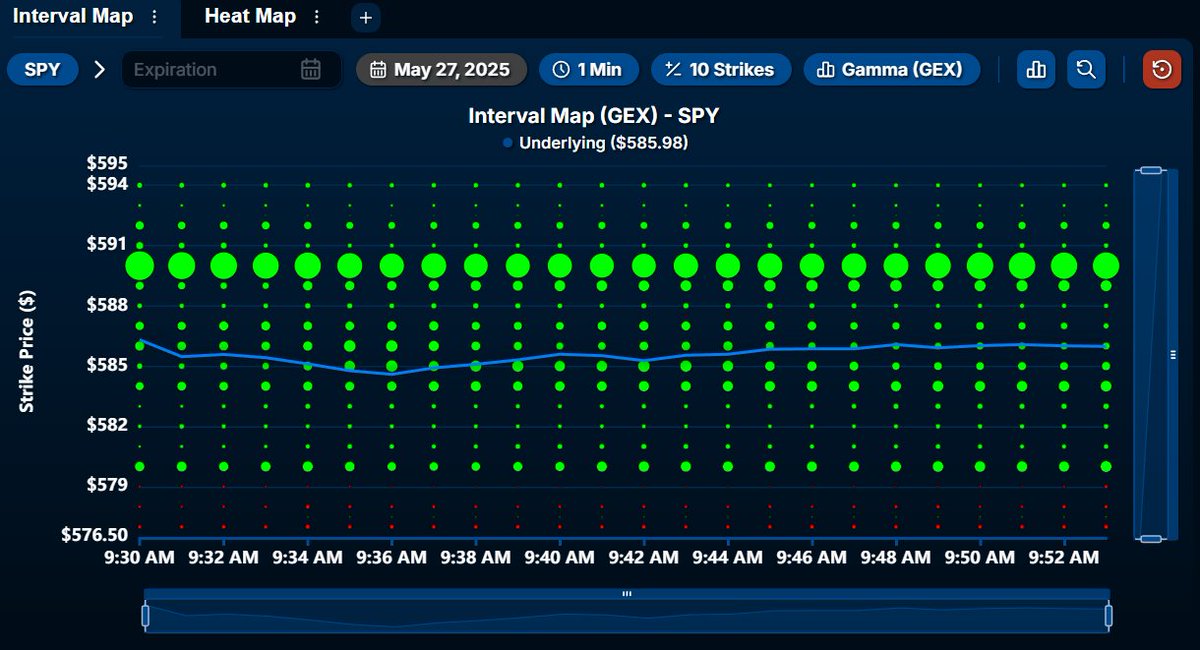Image resolution: width=1200 pixels, height=650 pixels.
Task: Click the $580 strike bubble at 9:30 AM
Action: point(140,466)
